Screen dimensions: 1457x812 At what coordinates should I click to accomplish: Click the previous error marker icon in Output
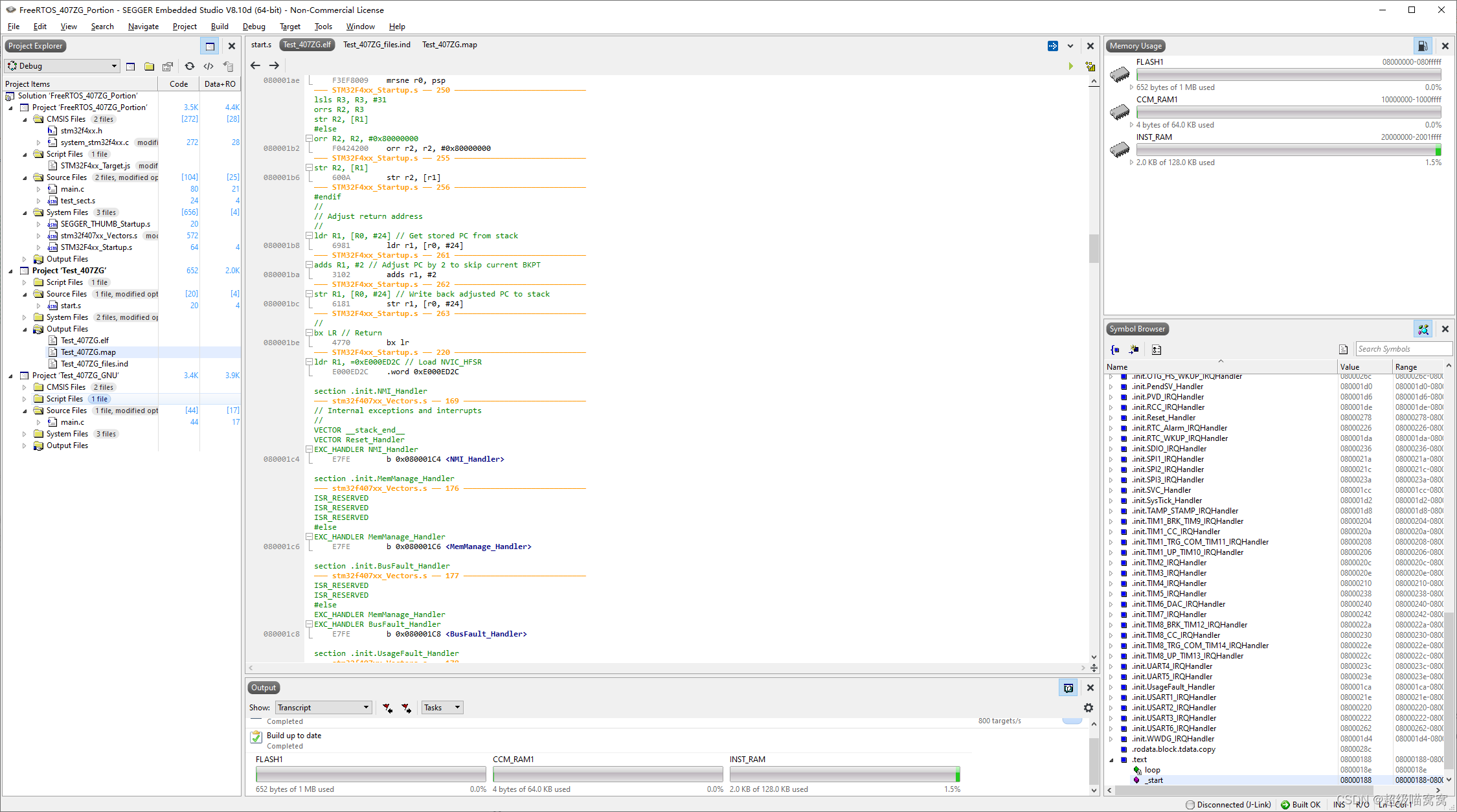[387, 708]
